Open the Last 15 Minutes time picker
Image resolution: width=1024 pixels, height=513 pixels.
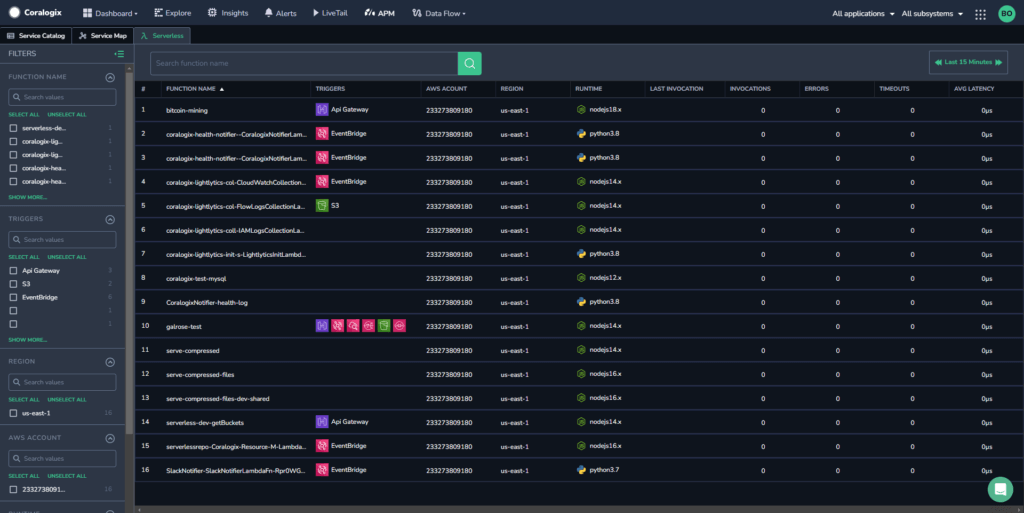[968, 63]
